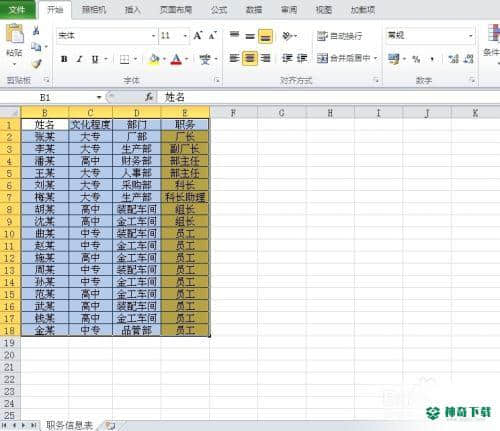Screen dimensions: 500x431
Task: Open the font name dropdown
Action: (154, 36)
